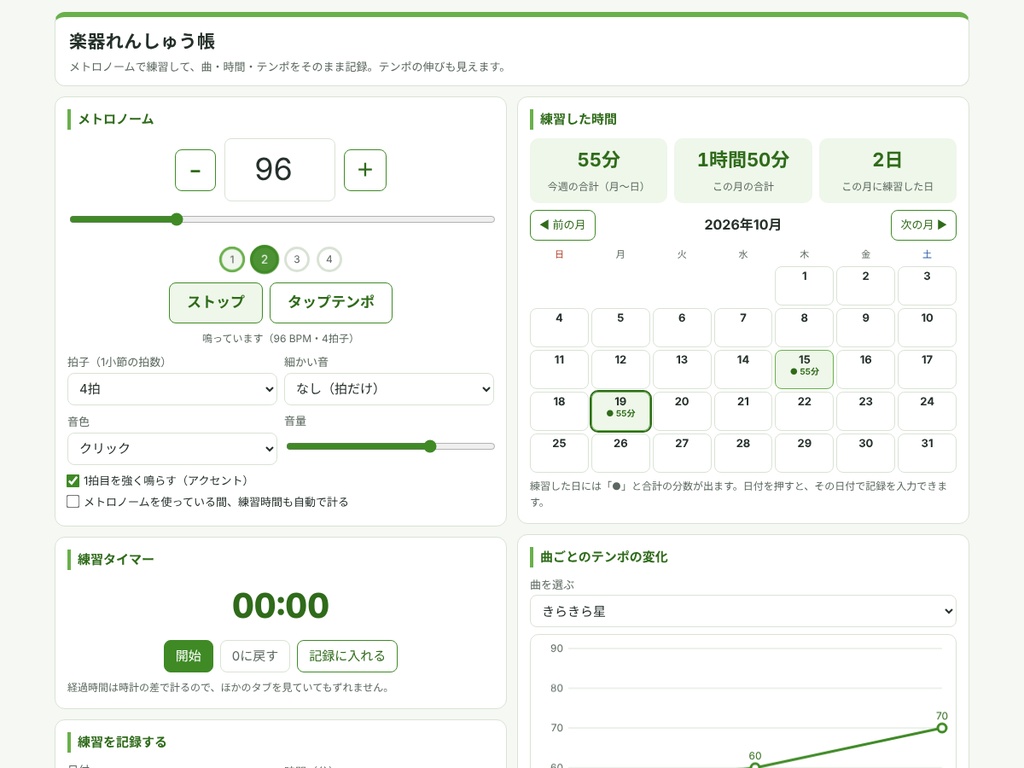Click the 55分 weekly total card
1024x768 pixels.
pyautogui.click(x=598, y=170)
